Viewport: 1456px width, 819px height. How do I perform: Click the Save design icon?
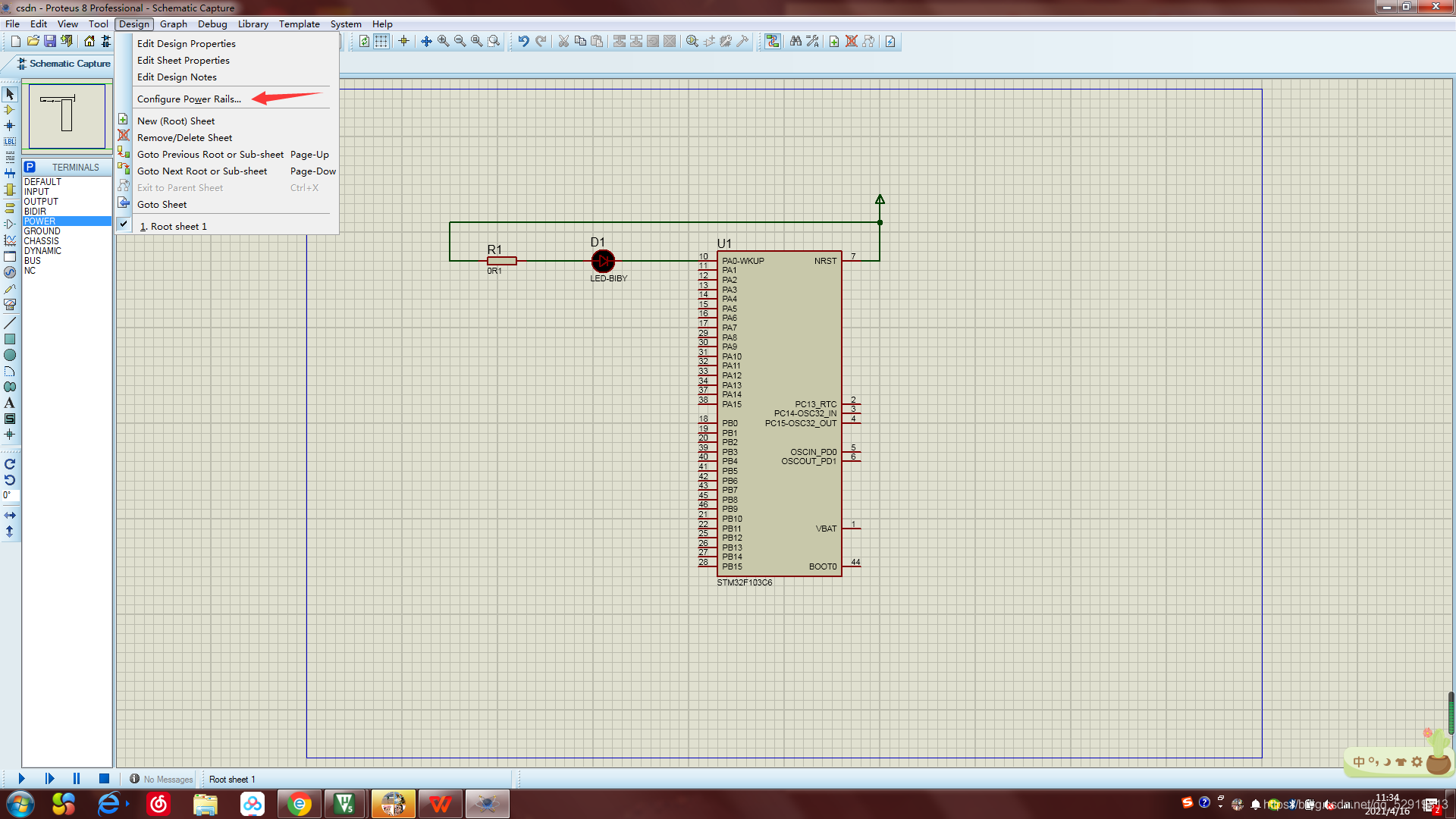(x=50, y=42)
